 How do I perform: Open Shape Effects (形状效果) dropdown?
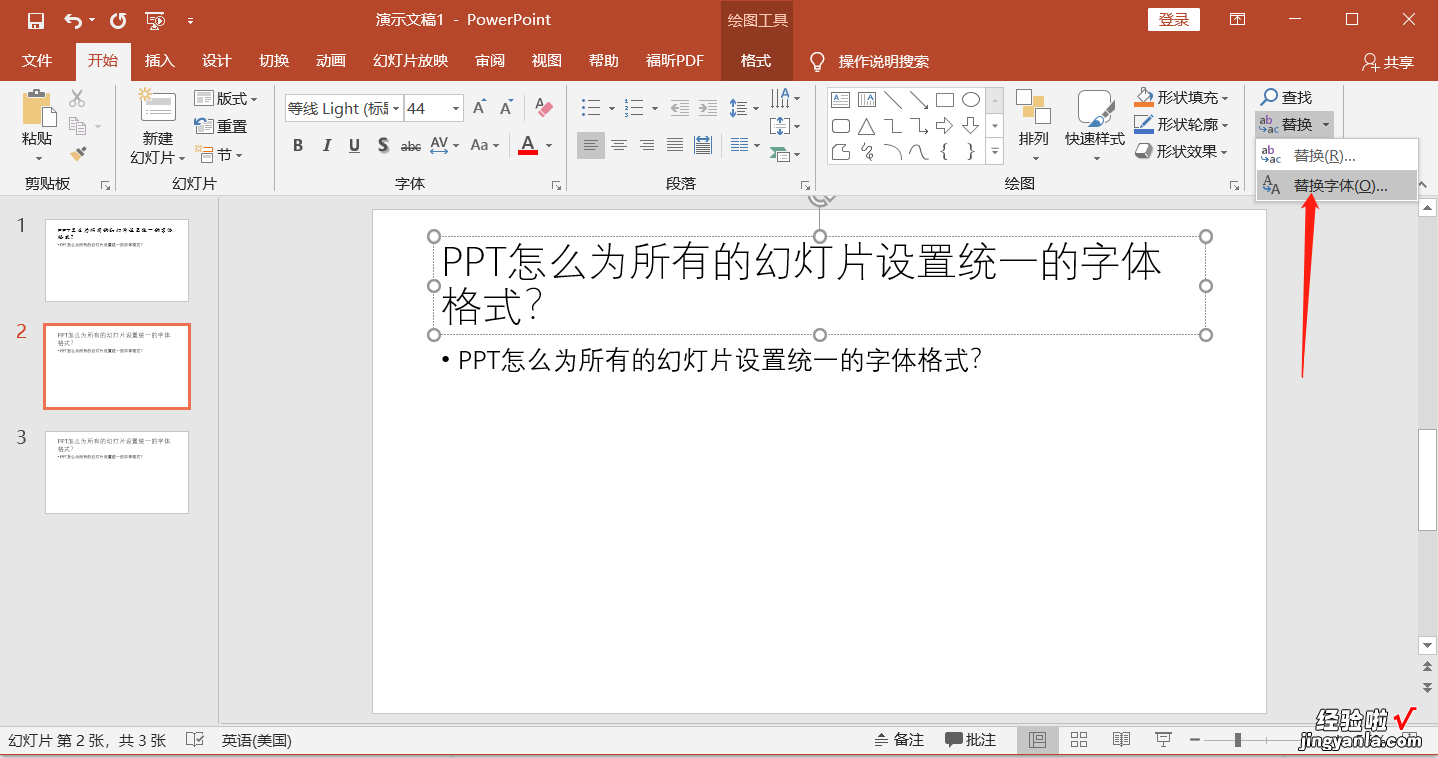tap(1182, 151)
